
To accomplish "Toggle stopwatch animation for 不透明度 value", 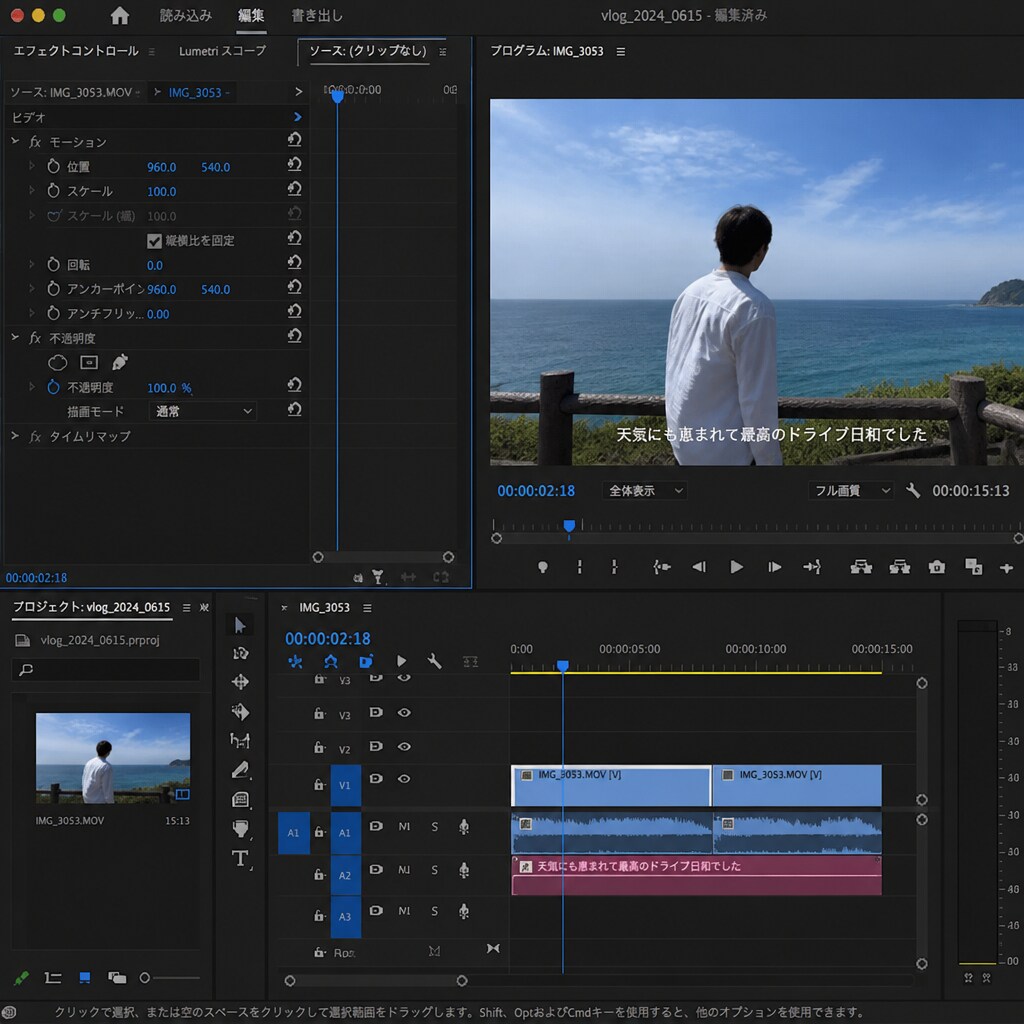I will click(x=54, y=387).
